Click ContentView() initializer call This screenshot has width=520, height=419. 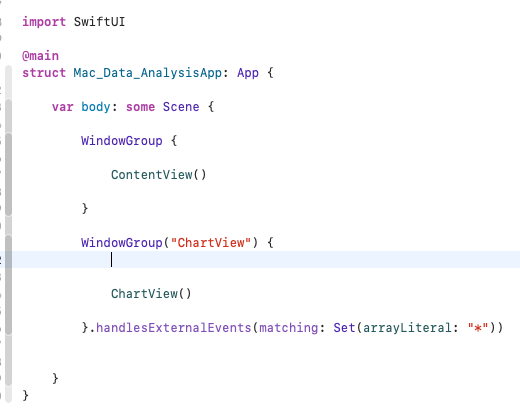(x=159, y=175)
